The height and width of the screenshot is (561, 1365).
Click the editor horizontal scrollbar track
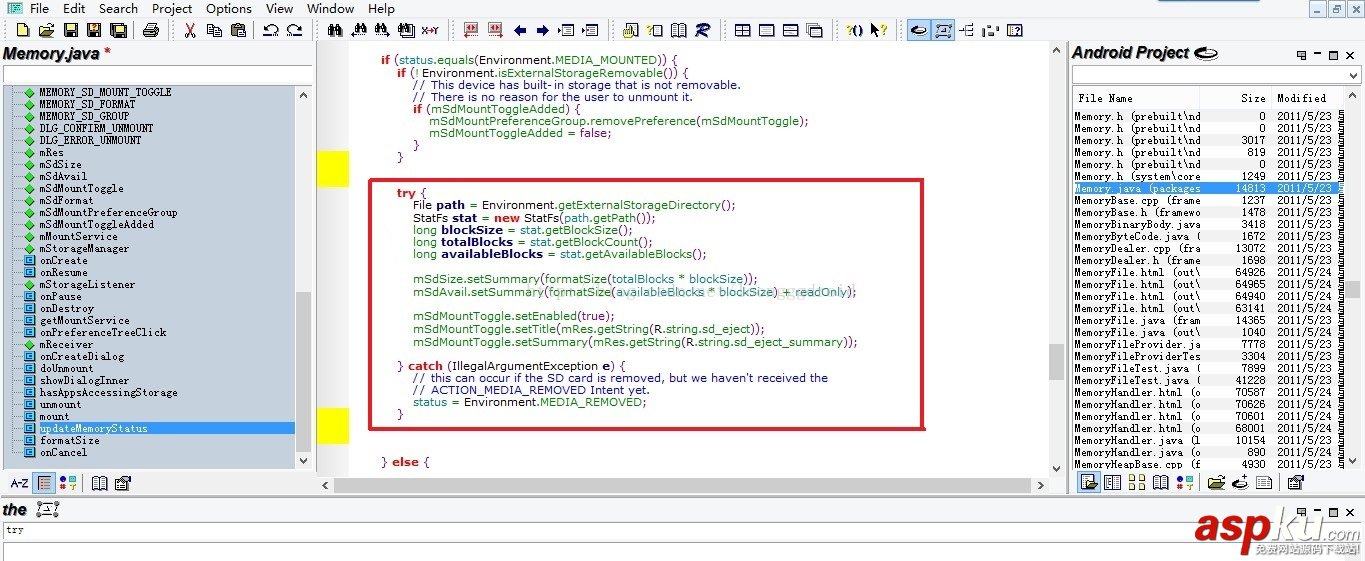[x=690, y=484]
